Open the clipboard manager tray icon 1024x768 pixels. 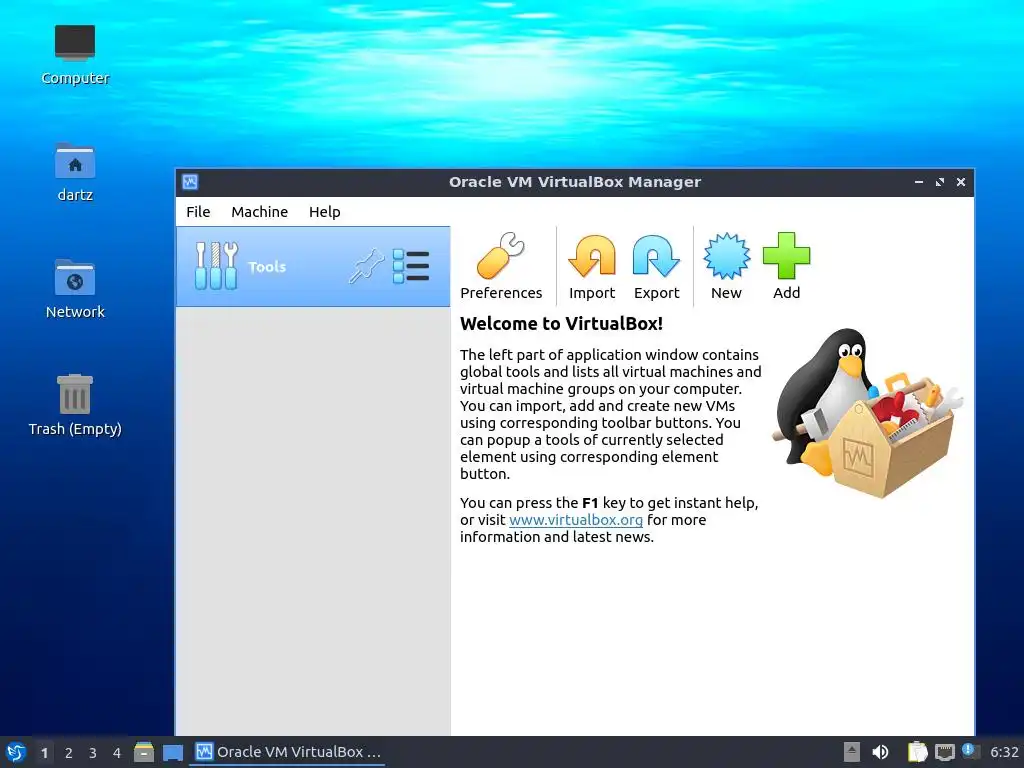(918, 752)
